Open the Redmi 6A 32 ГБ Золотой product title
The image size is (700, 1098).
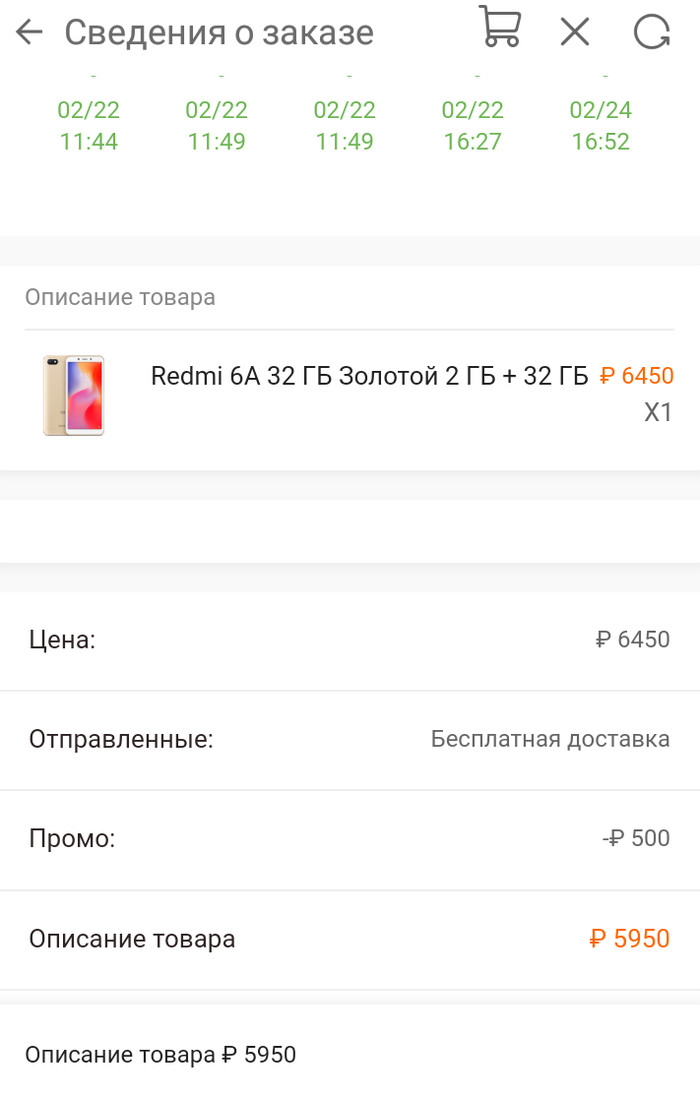(369, 376)
